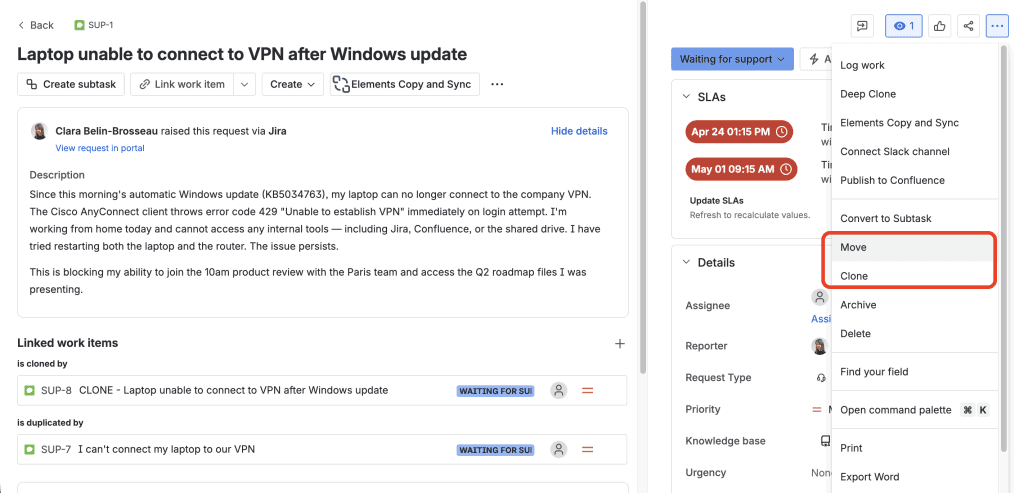Choose Archive menu item
This screenshot has width=1024, height=493.
coord(916,305)
